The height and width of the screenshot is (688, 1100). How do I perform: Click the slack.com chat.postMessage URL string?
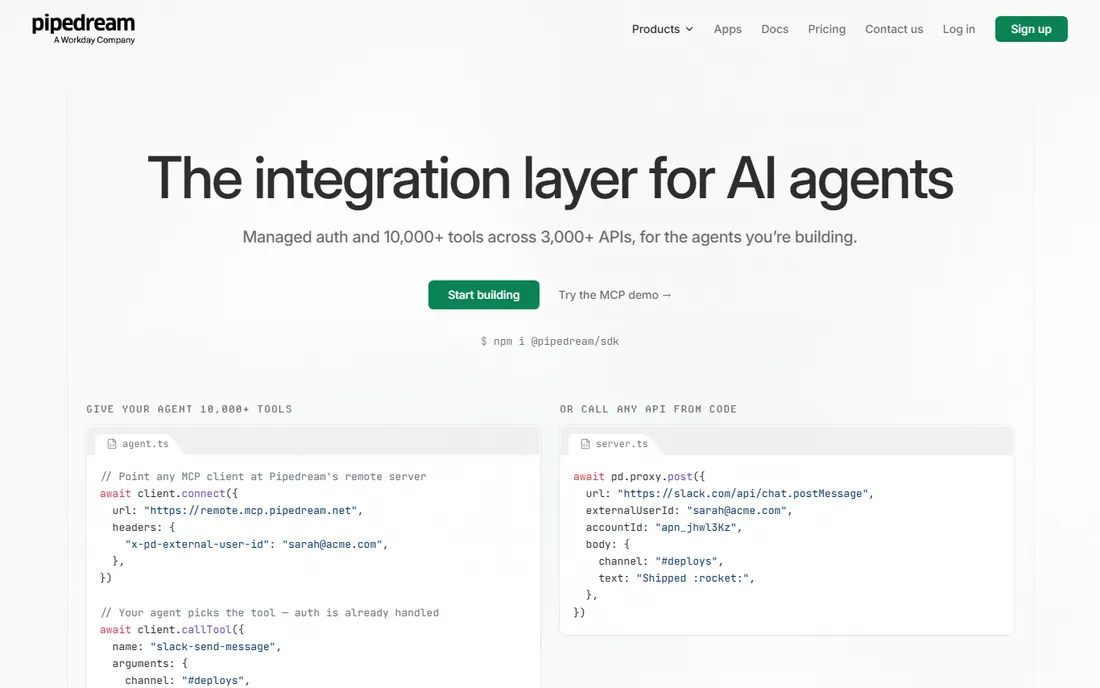pos(743,494)
